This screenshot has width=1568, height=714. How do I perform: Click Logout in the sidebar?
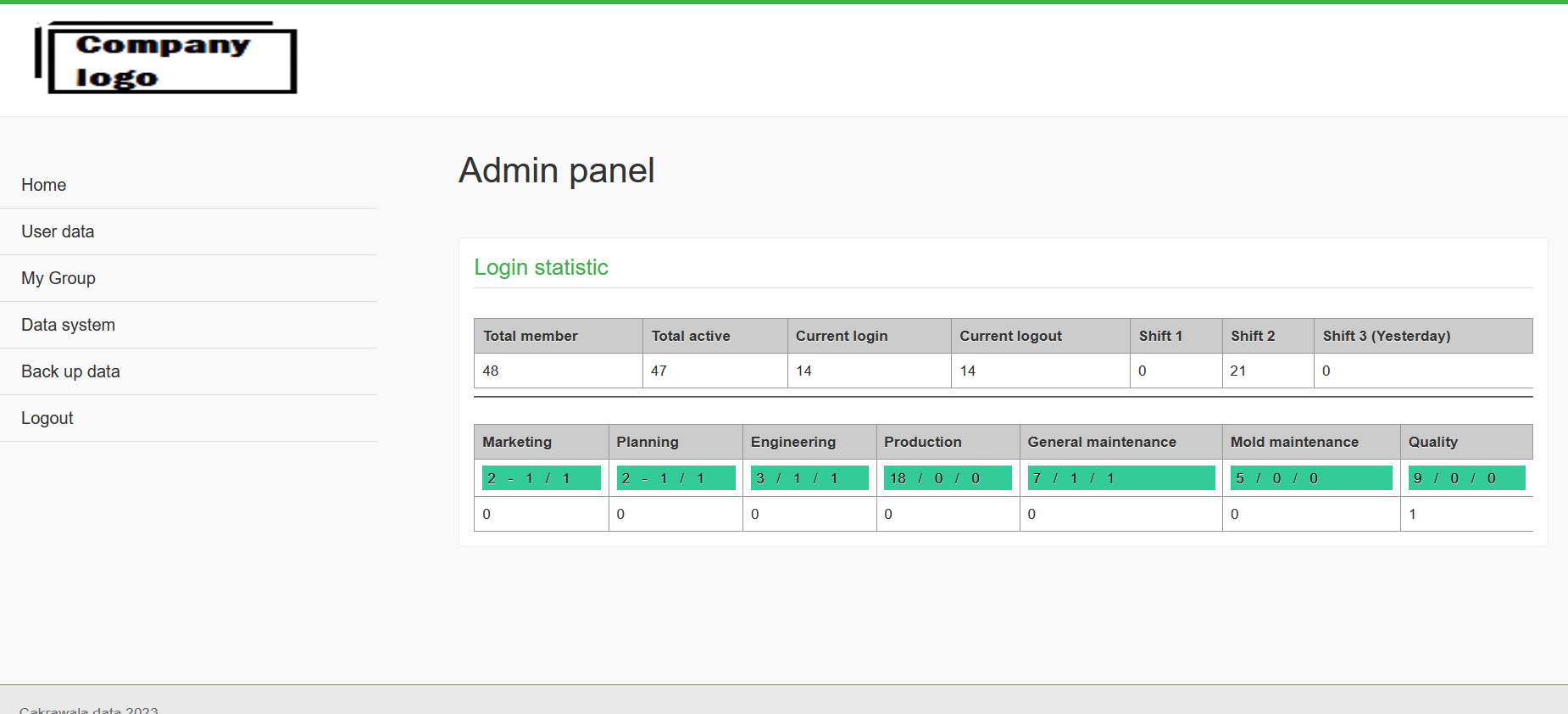tap(47, 418)
